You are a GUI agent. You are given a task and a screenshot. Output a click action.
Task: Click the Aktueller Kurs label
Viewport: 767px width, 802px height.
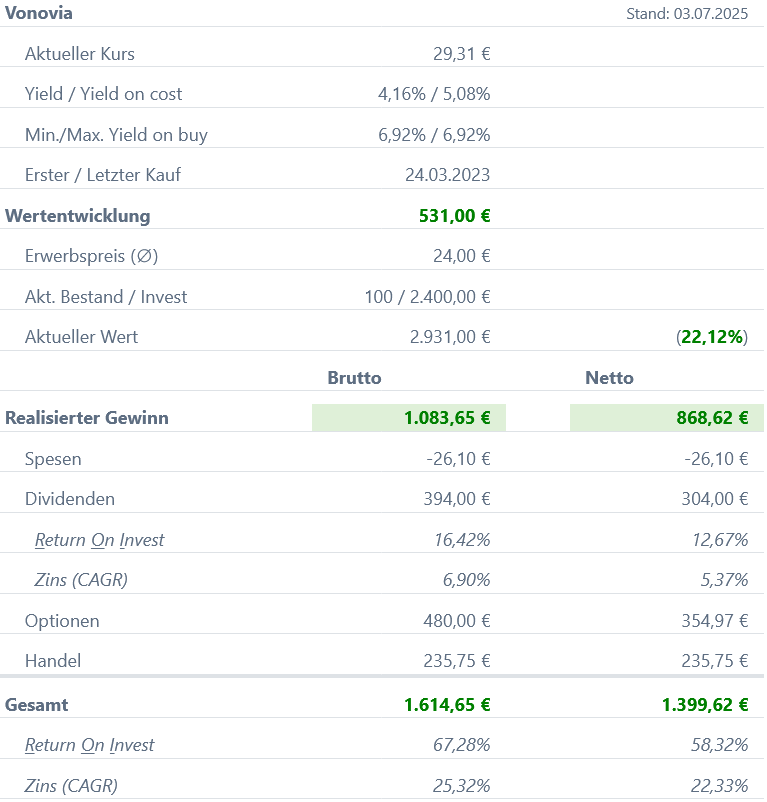(80, 54)
